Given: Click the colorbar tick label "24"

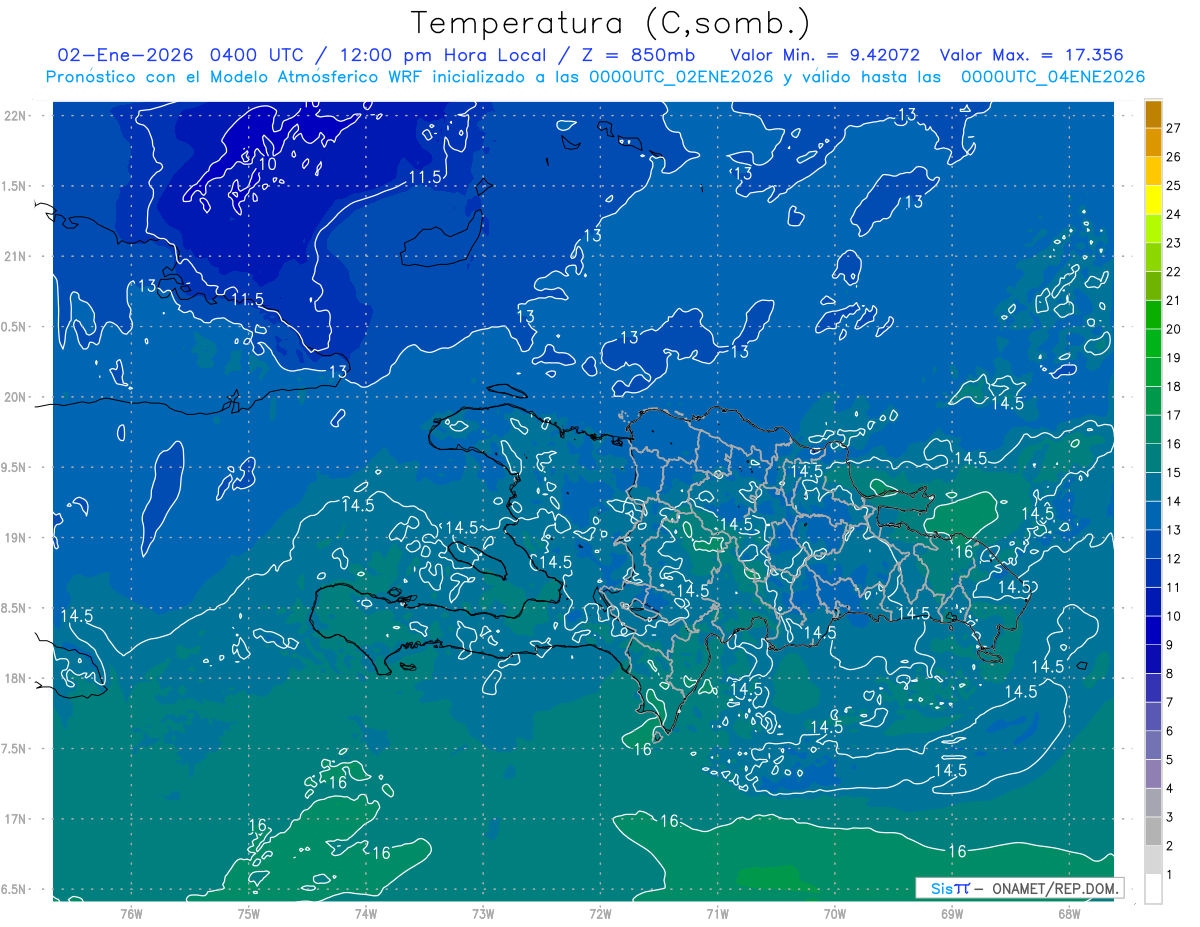Looking at the screenshot, I should click(x=1173, y=214).
